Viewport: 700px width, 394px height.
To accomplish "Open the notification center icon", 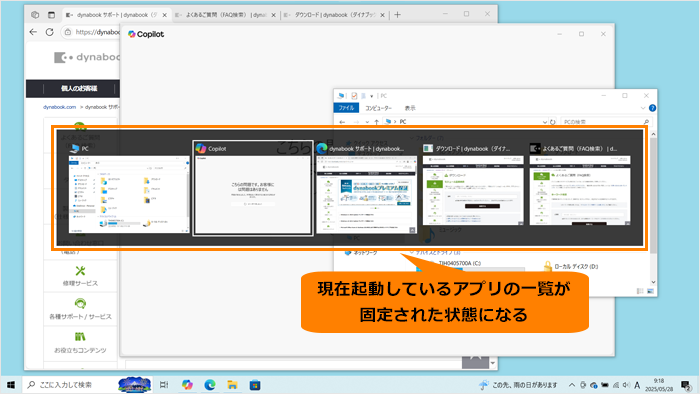I will pyautogui.click(x=686, y=385).
